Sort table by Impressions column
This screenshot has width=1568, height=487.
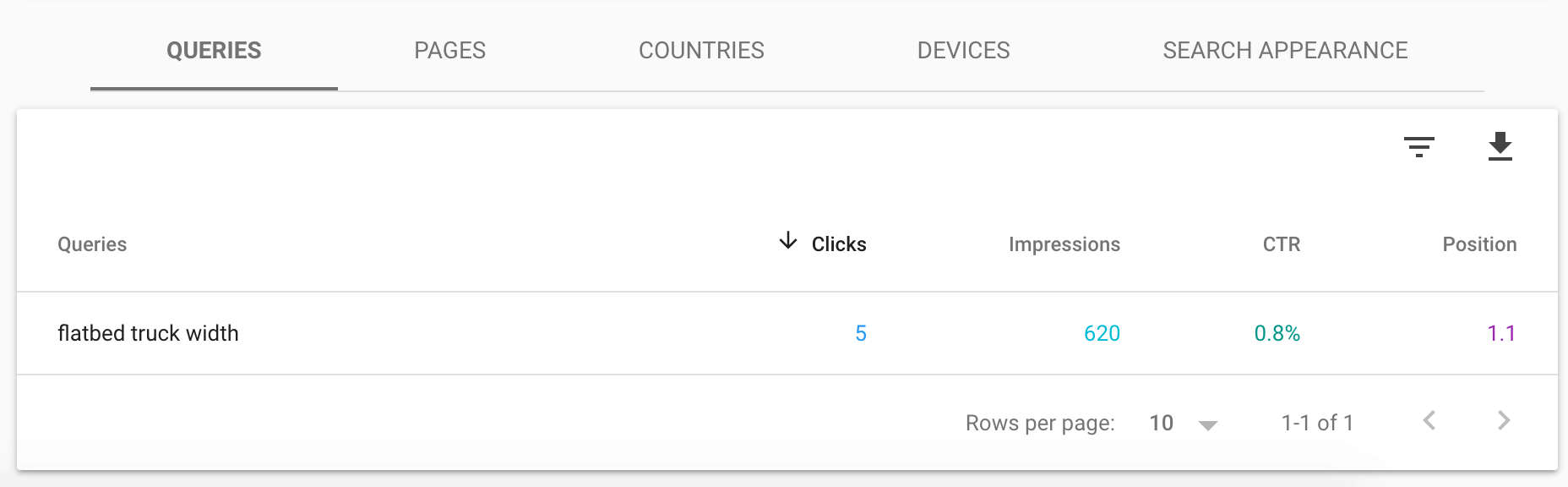[x=1064, y=244]
